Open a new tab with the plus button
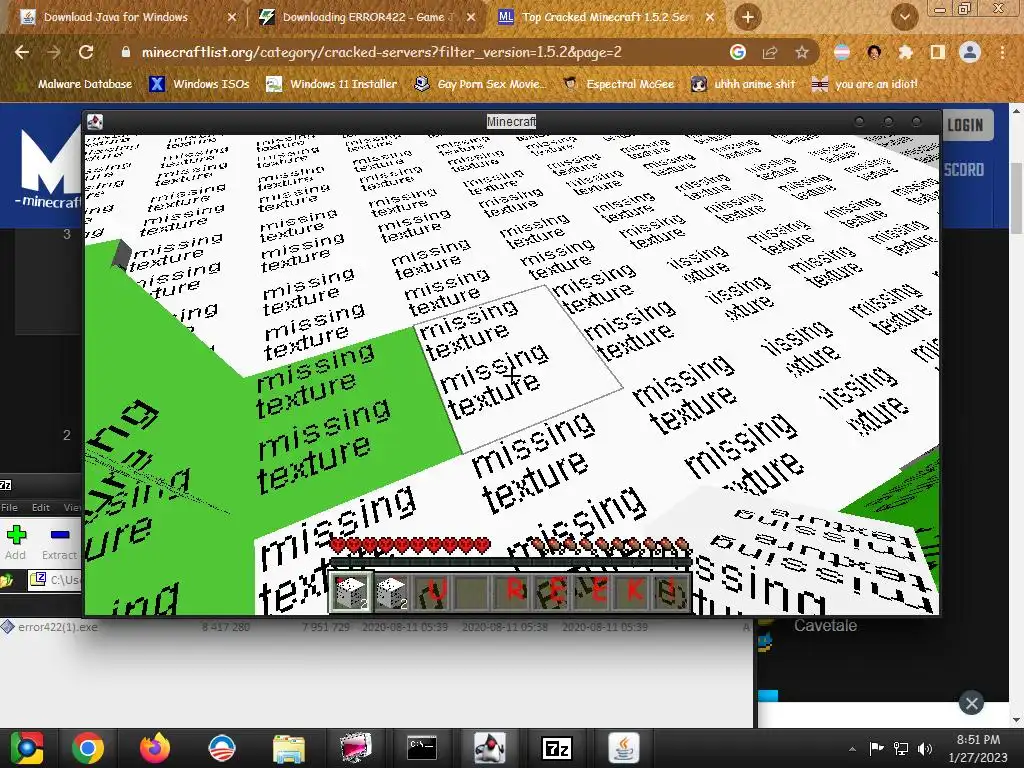The image size is (1024, 768). 748,18
